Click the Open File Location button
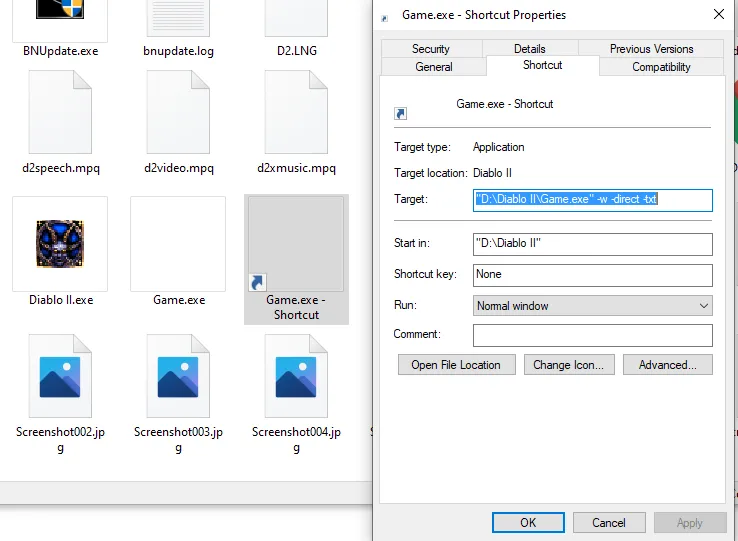Image resolution: width=738 pixels, height=541 pixels. [x=456, y=365]
